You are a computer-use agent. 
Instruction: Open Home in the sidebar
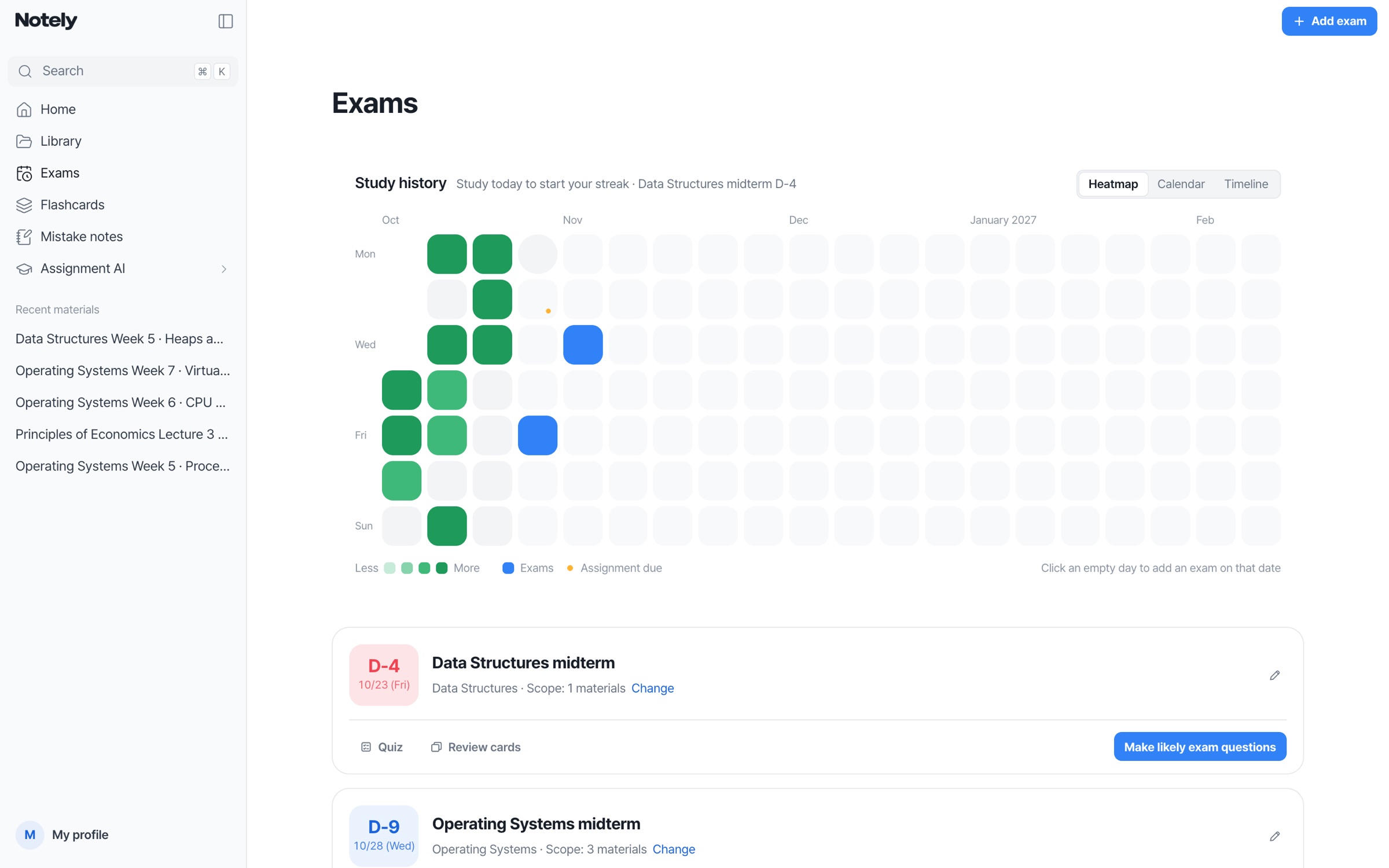(123, 109)
